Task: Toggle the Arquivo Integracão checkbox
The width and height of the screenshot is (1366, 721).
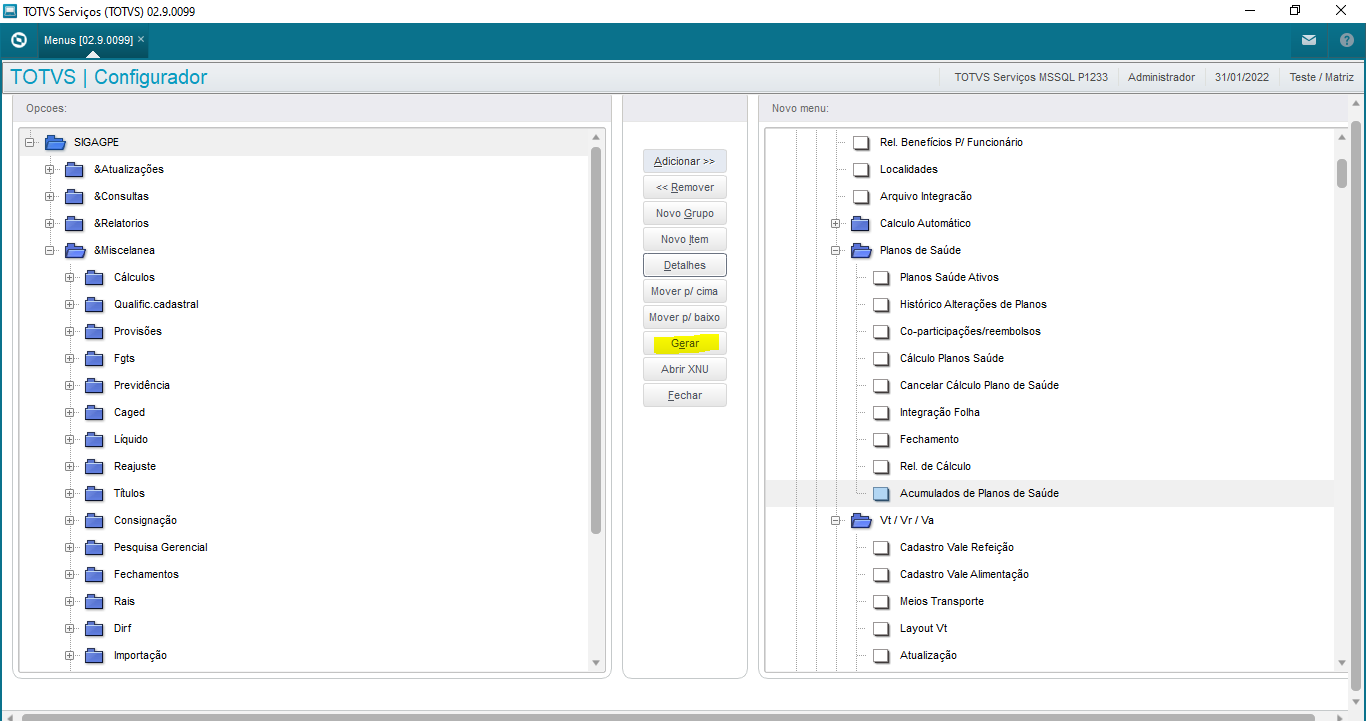Action: [x=861, y=196]
